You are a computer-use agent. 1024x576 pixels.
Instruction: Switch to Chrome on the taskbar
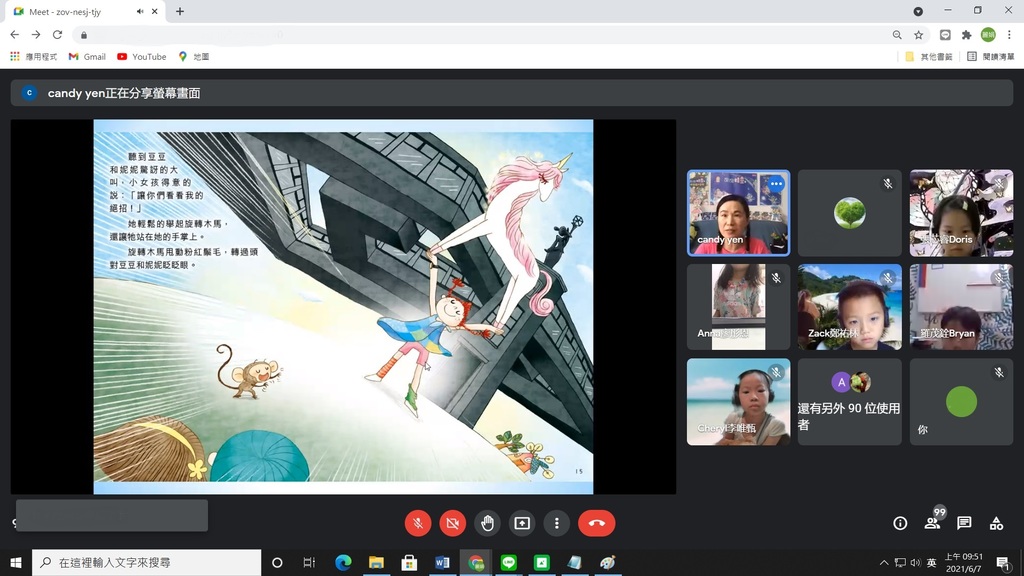pos(475,562)
